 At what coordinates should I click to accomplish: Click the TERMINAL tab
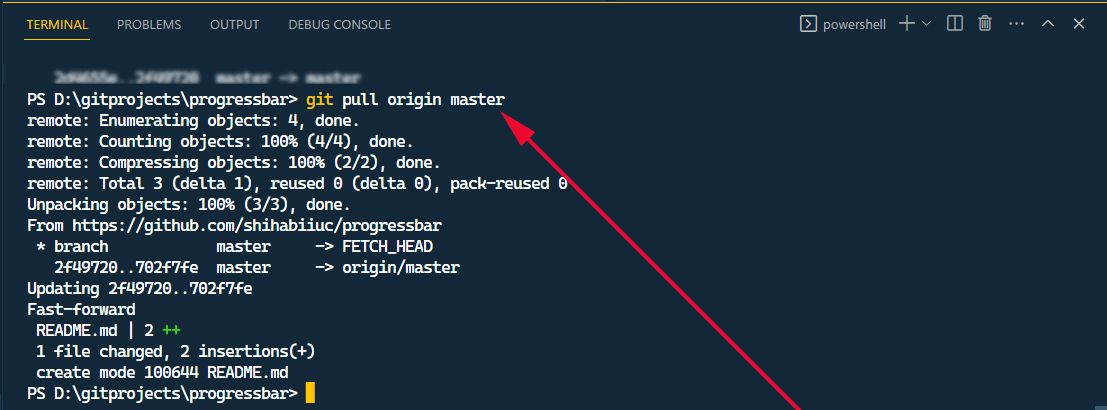pos(57,24)
